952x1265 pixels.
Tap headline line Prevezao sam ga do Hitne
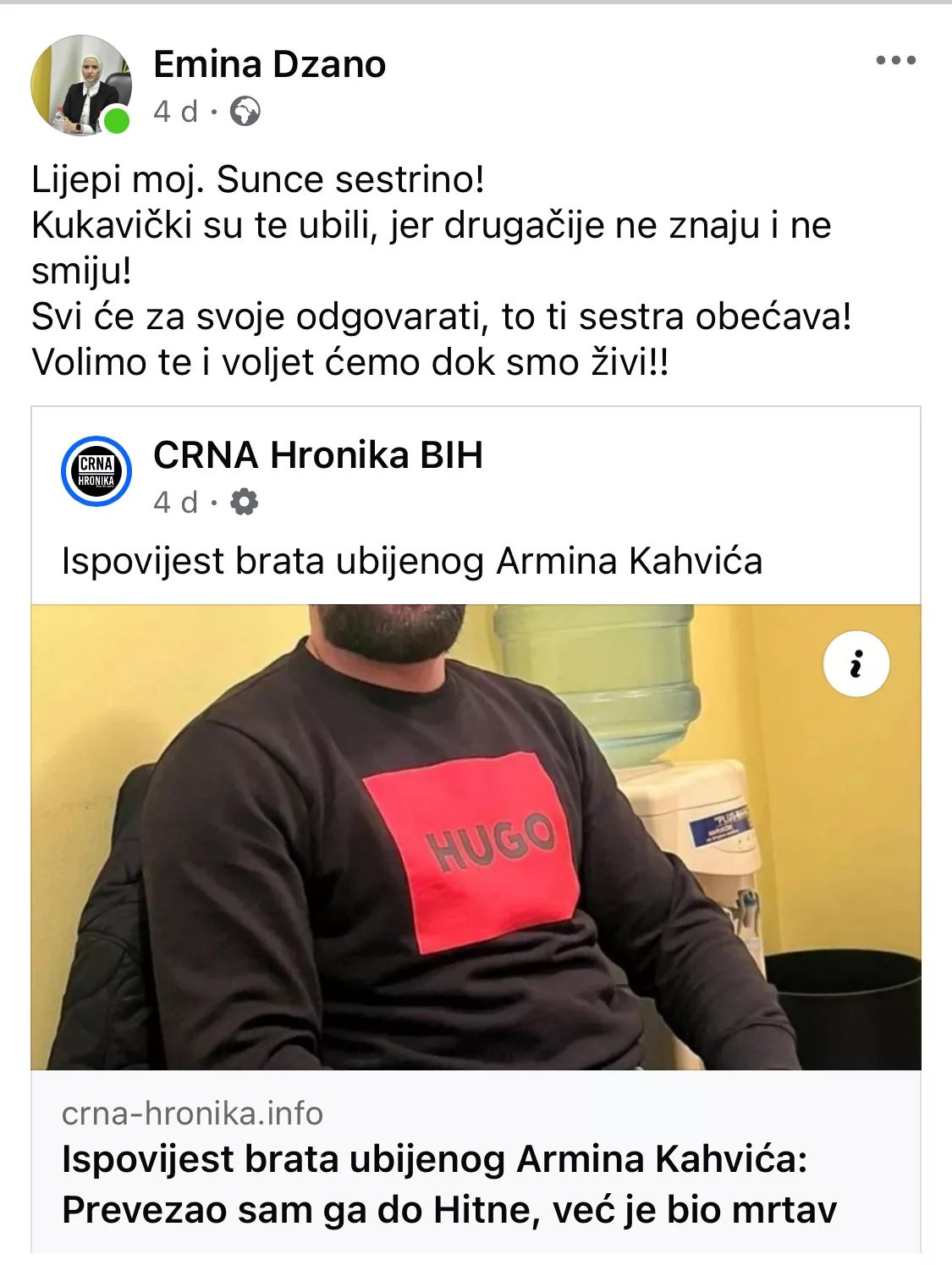coord(449,1210)
